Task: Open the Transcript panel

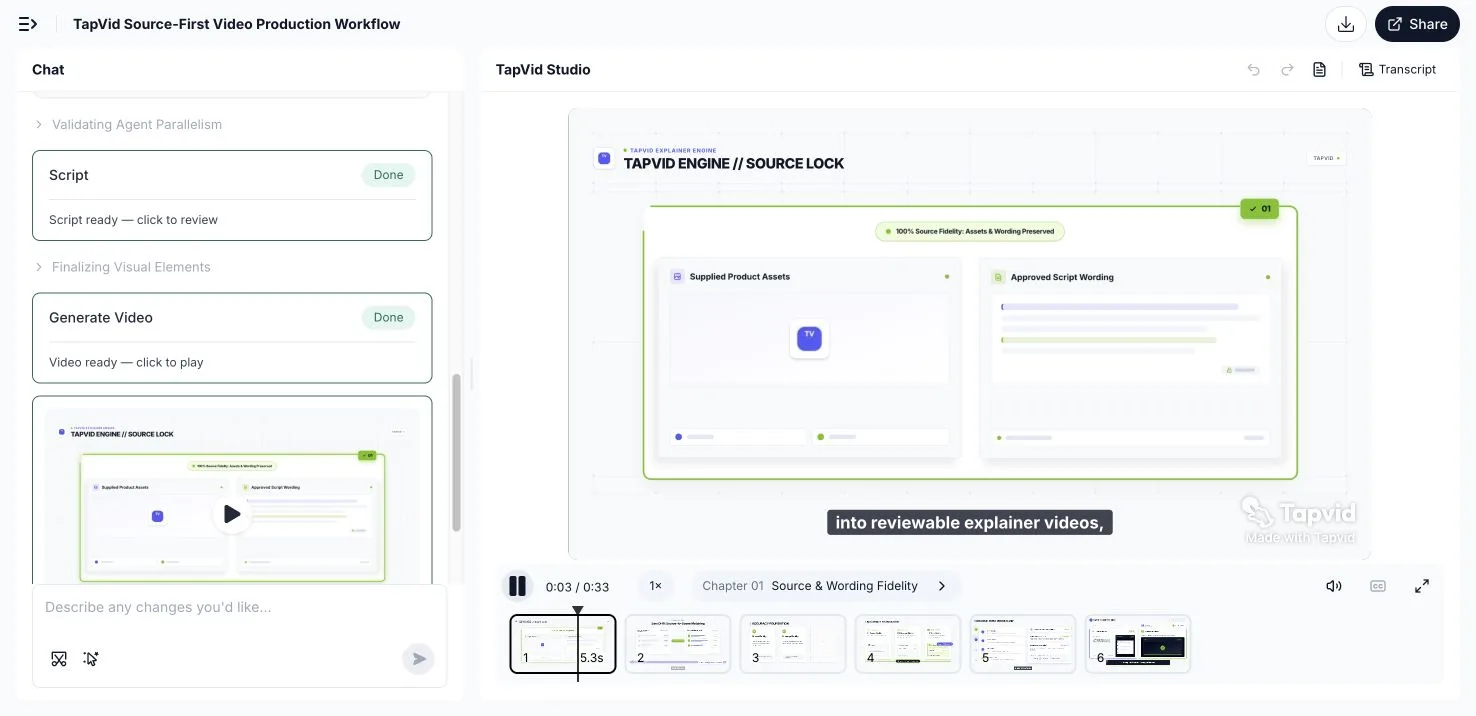Action: click(1397, 69)
